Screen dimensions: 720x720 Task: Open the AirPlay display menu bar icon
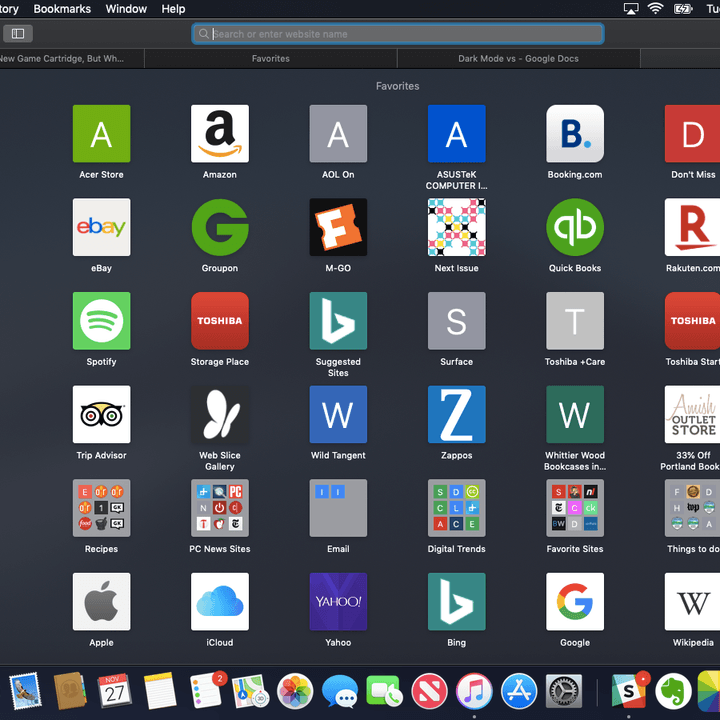(x=631, y=9)
